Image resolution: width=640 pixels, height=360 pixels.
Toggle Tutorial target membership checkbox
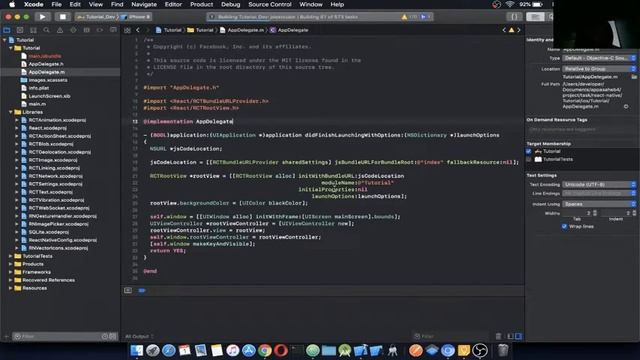529,151
